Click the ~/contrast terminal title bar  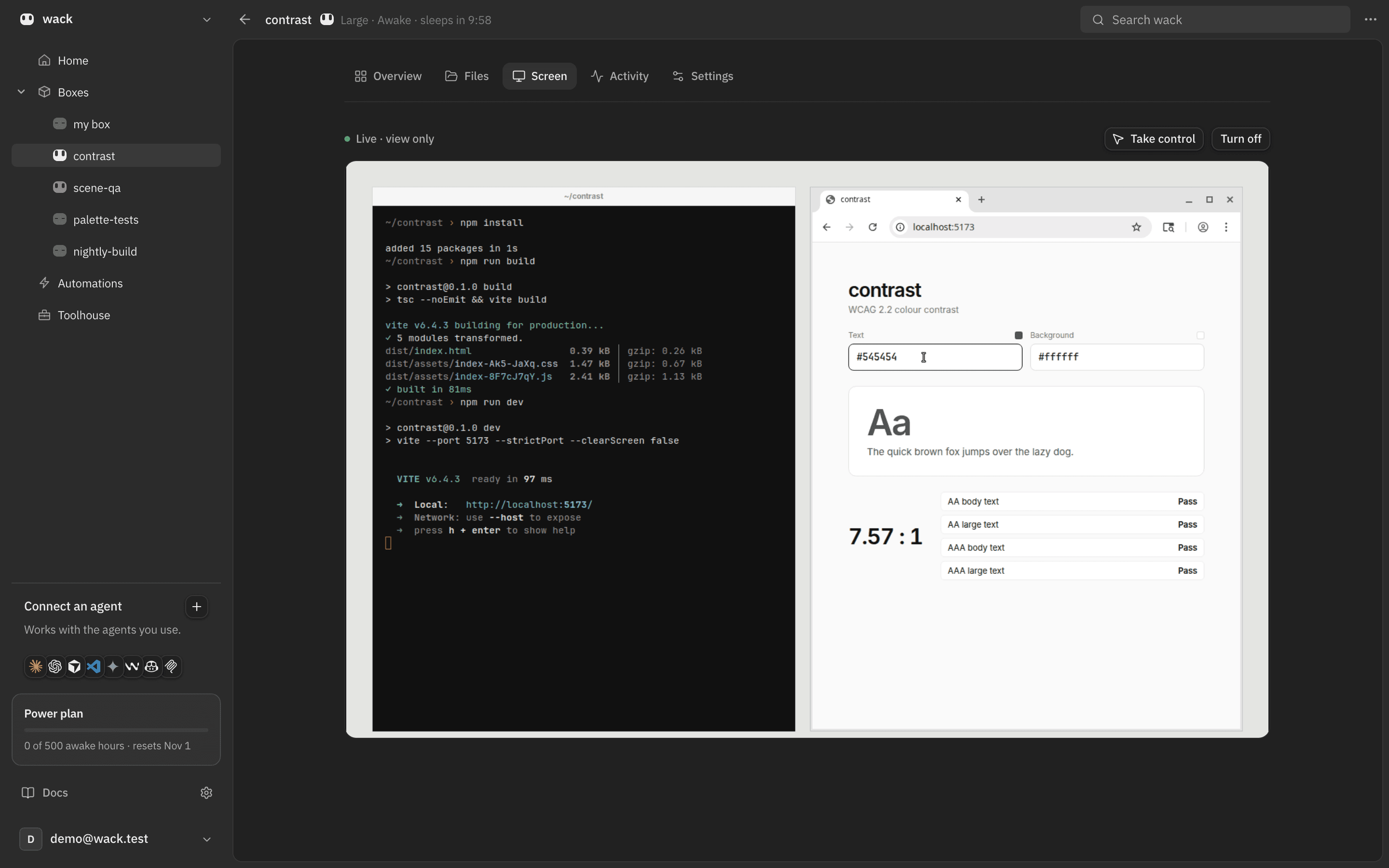pos(583,196)
